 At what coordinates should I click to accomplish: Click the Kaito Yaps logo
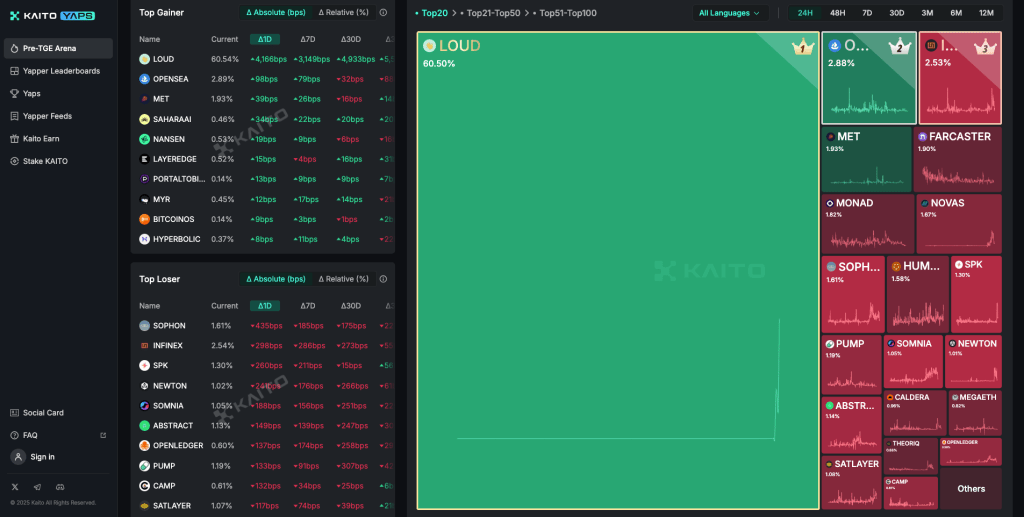click(x=52, y=16)
